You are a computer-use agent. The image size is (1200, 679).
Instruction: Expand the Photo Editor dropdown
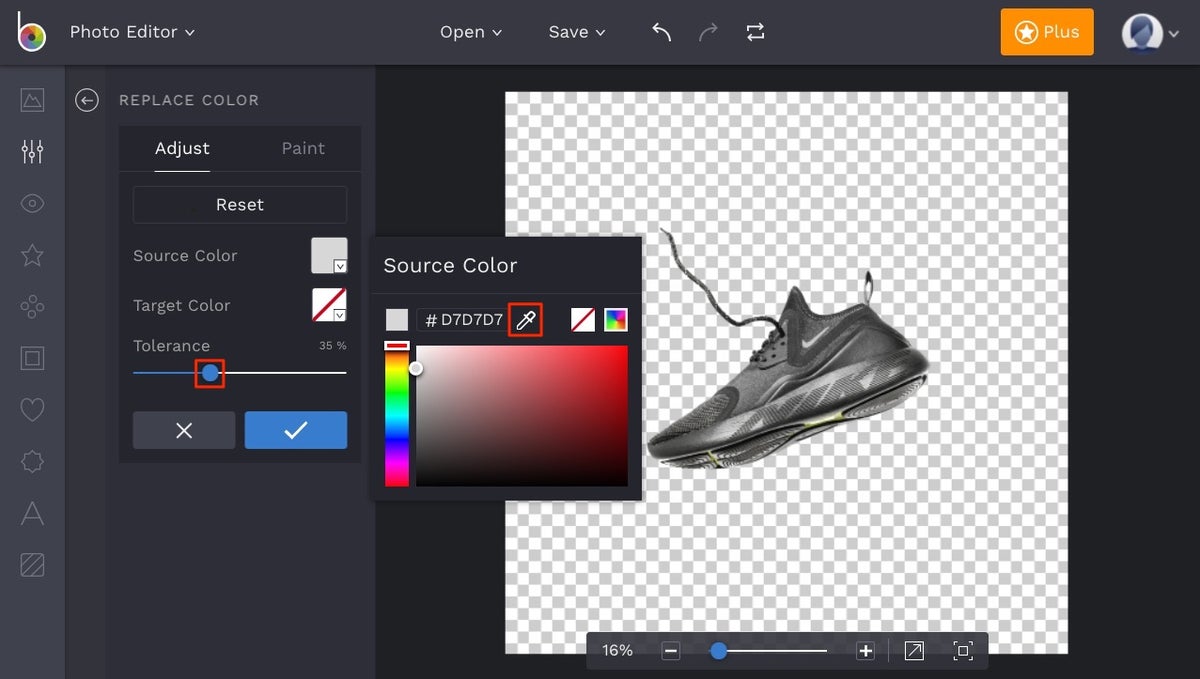[132, 32]
